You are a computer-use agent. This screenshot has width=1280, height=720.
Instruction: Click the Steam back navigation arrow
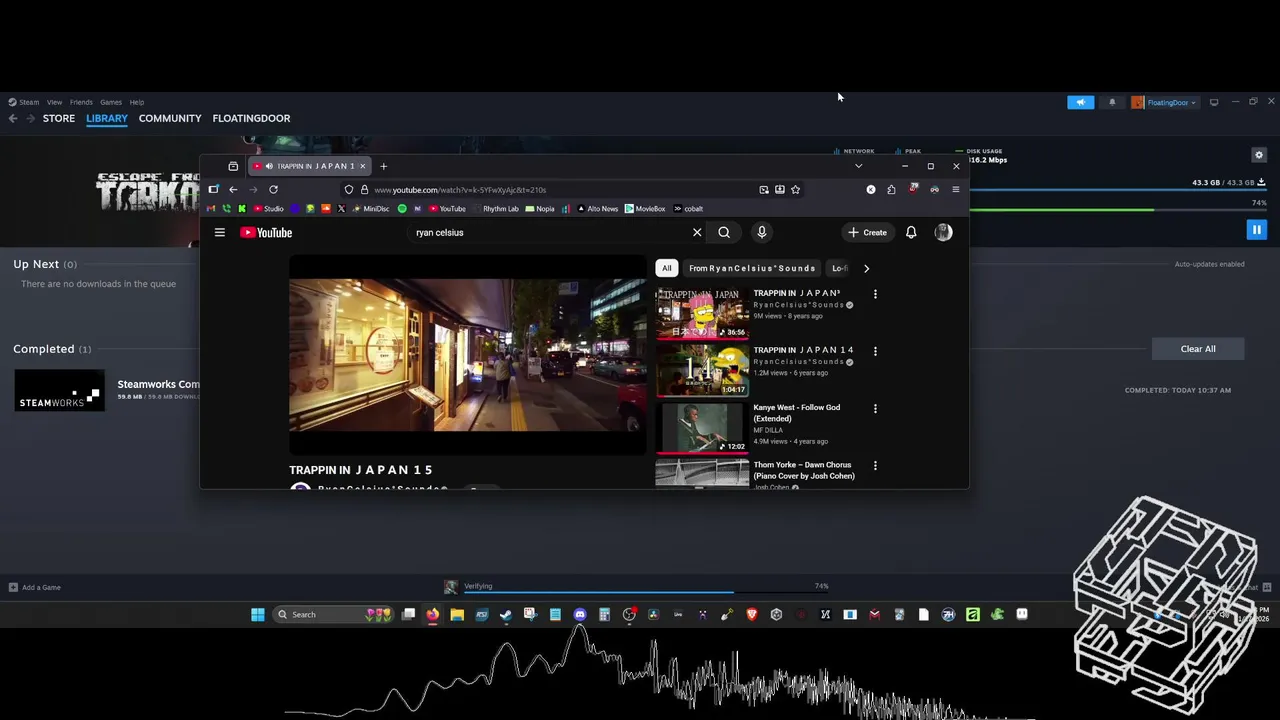(13, 118)
